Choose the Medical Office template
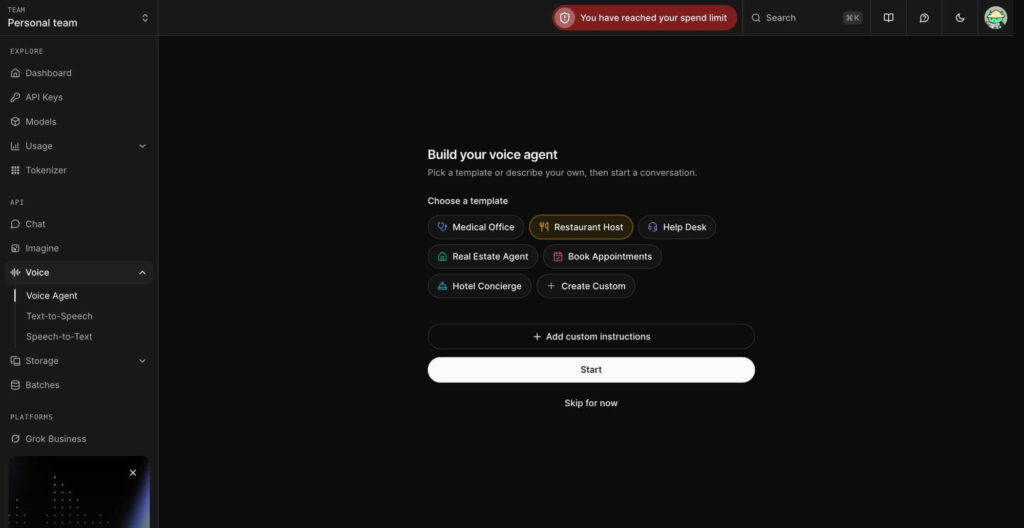Screen dimensions: 1024x528 [476, 227]
